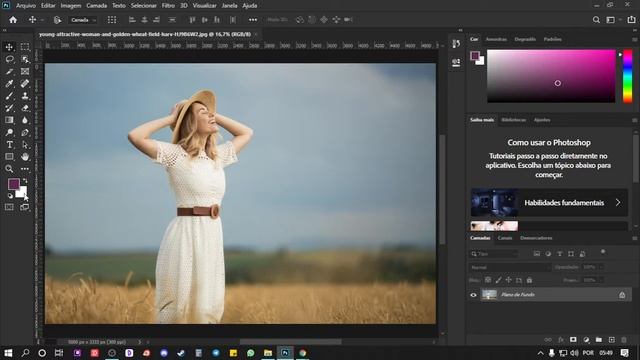Open the Opacity value dropdown arrow
Image resolution: width=640 pixels, height=360 pixels.
pyautogui.click(x=601, y=267)
